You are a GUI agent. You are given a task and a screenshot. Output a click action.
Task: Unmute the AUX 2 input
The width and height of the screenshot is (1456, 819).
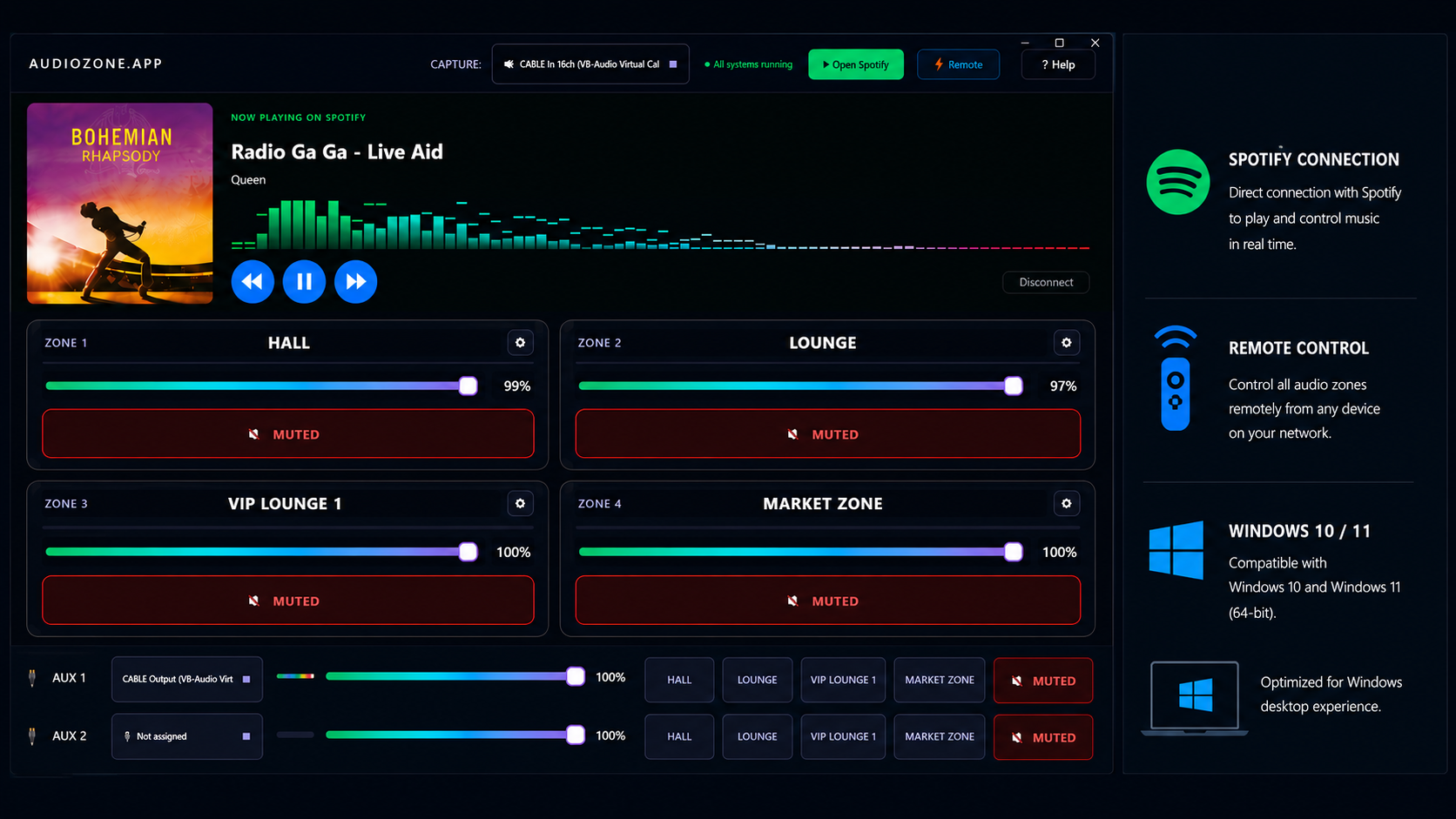1042,737
